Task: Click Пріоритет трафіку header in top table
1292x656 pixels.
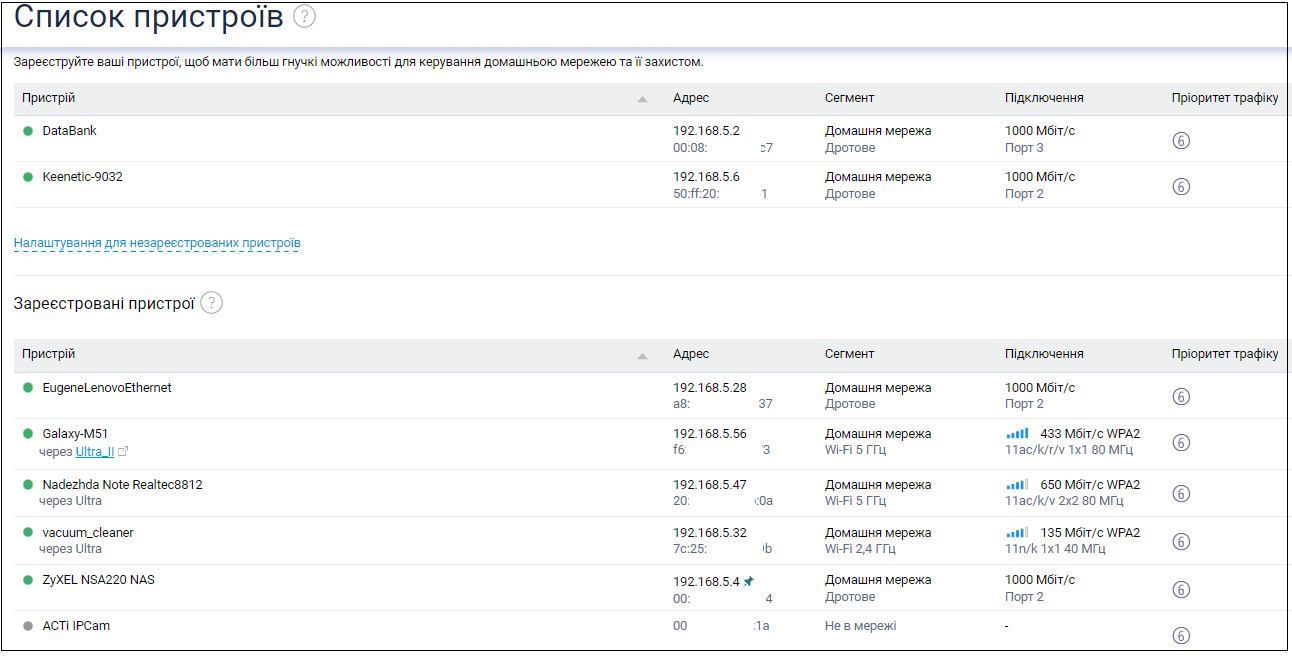Action: pos(1224,98)
